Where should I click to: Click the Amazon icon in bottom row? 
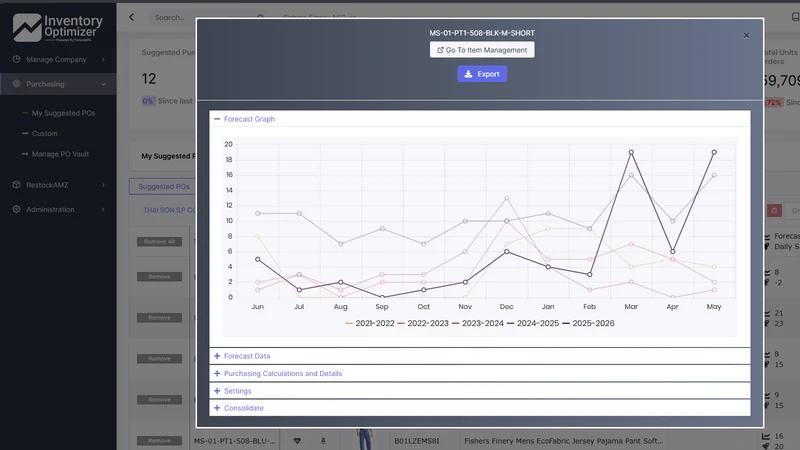[x=323, y=441]
